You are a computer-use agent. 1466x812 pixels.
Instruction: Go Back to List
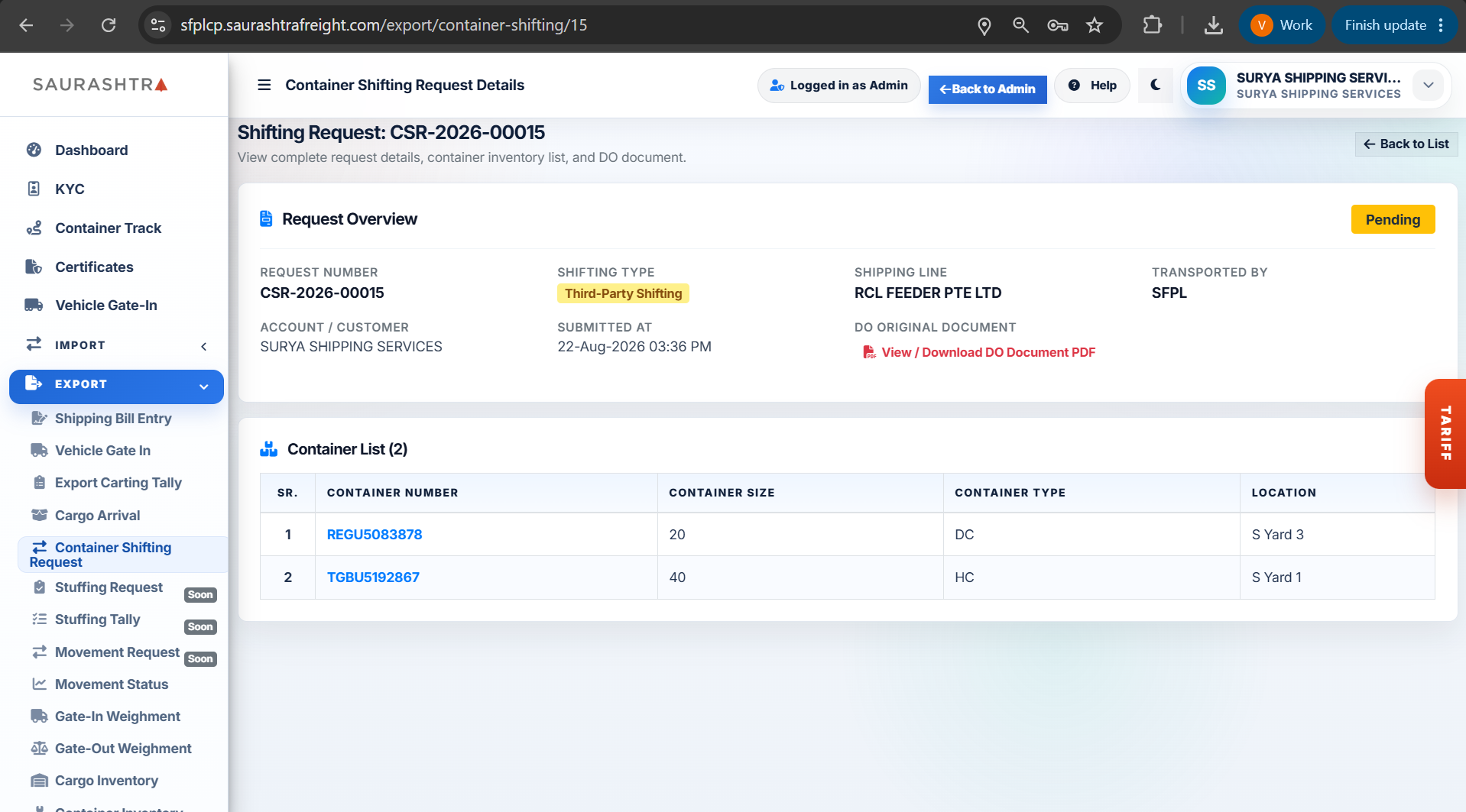click(x=1406, y=144)
